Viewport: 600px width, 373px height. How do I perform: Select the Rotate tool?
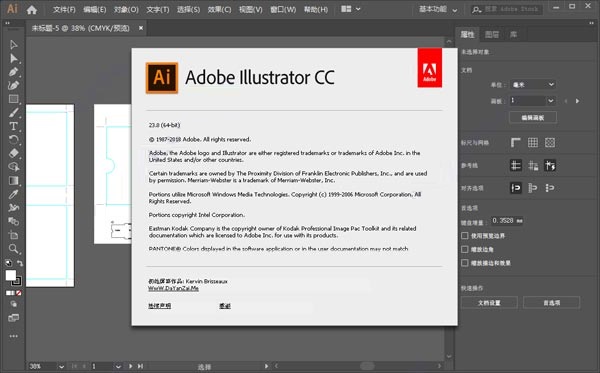coord(13,140)
